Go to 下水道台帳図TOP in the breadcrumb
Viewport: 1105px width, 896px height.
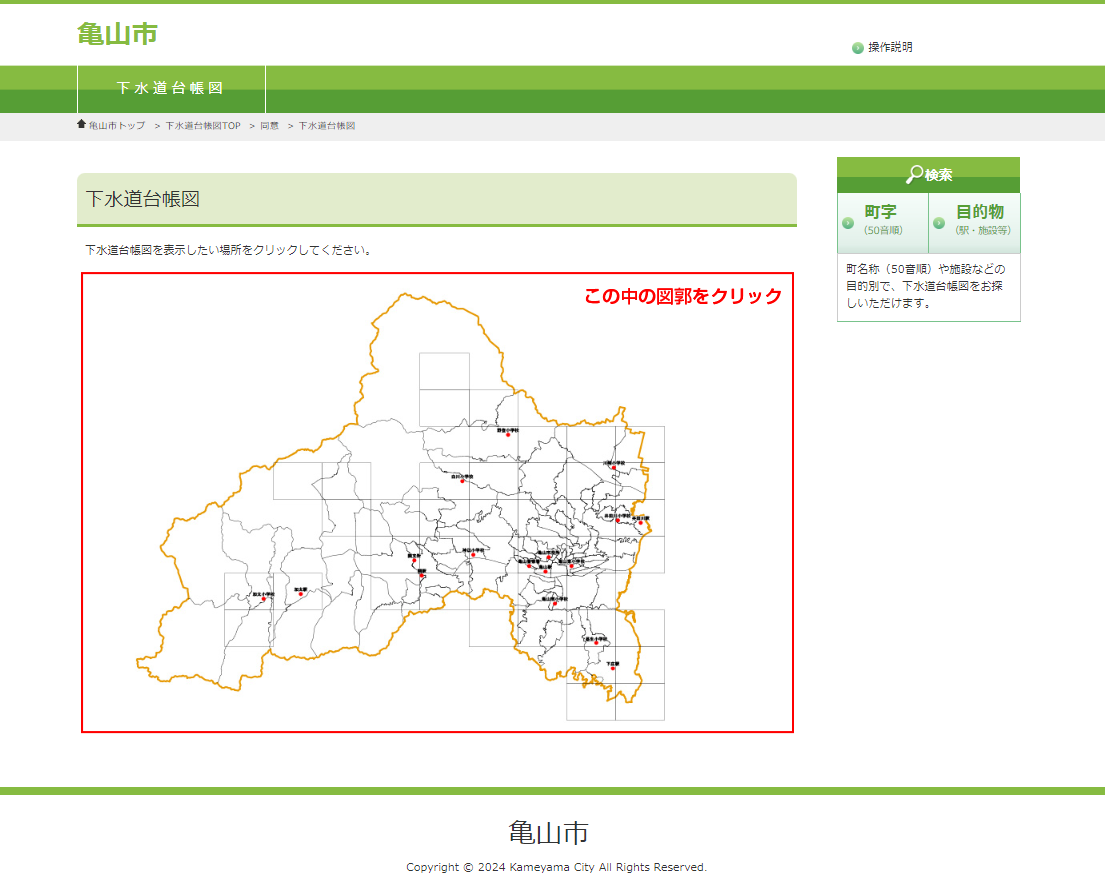(203, 126)
